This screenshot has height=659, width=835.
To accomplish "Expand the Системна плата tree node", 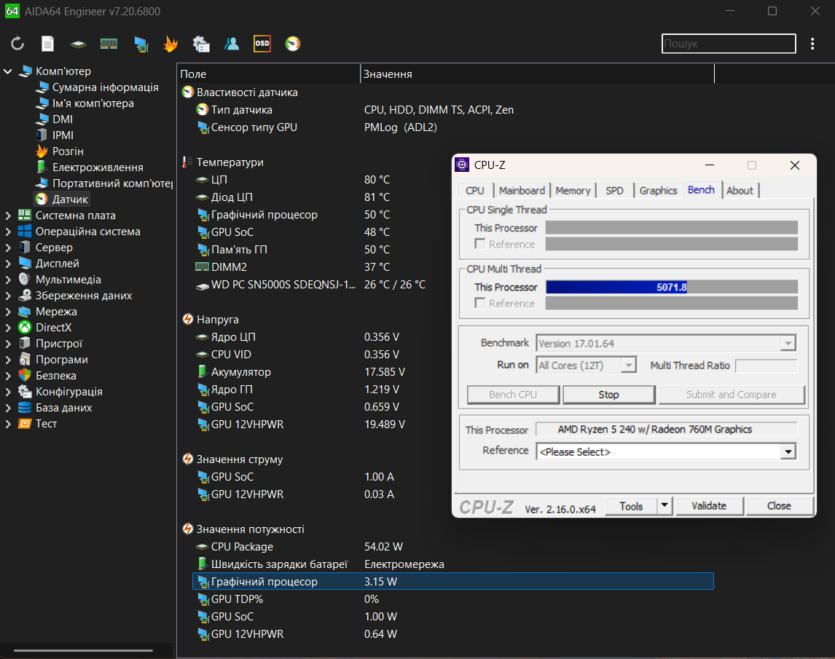I will tap(8, 215).
